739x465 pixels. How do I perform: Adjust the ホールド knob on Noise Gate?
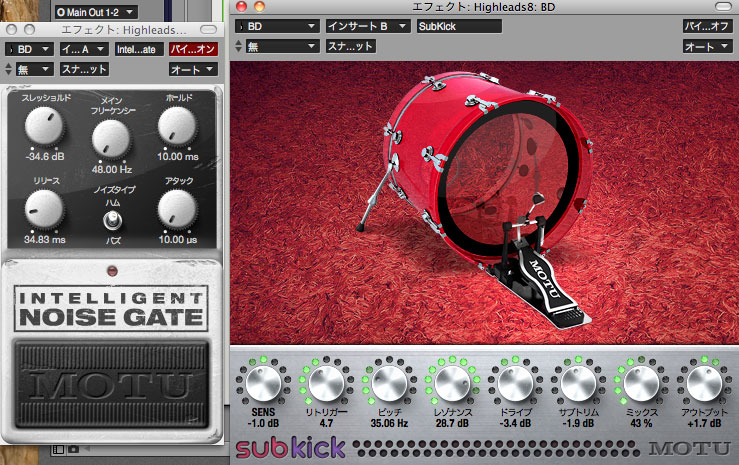pos(177,126)
